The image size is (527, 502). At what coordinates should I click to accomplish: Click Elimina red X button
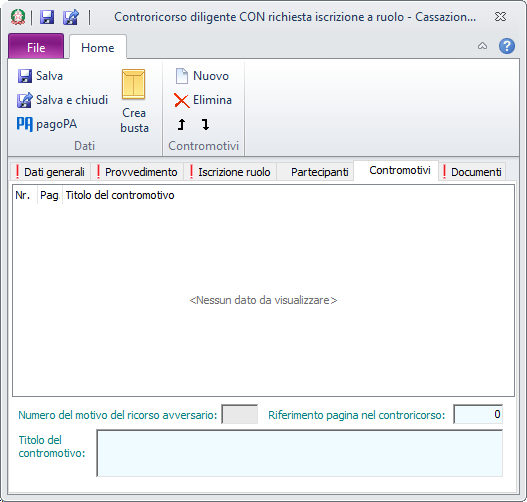(203, 100)
